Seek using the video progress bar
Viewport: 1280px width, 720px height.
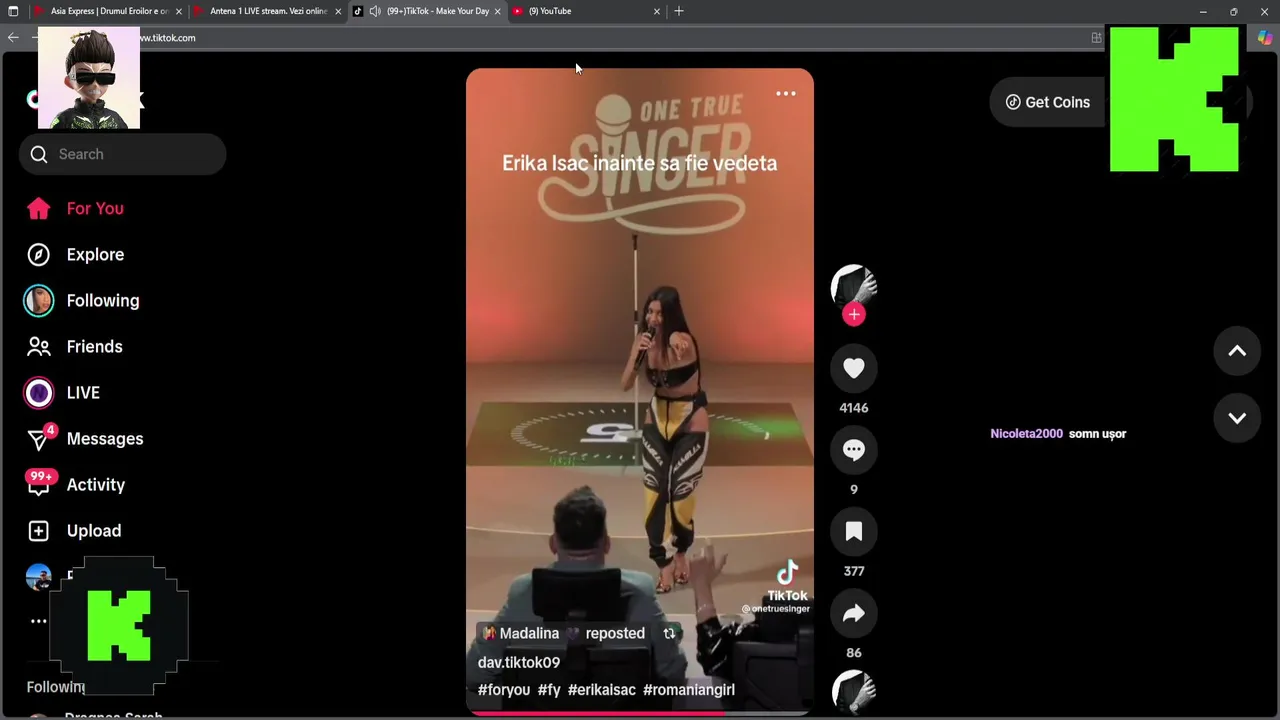tap(639, 713)
